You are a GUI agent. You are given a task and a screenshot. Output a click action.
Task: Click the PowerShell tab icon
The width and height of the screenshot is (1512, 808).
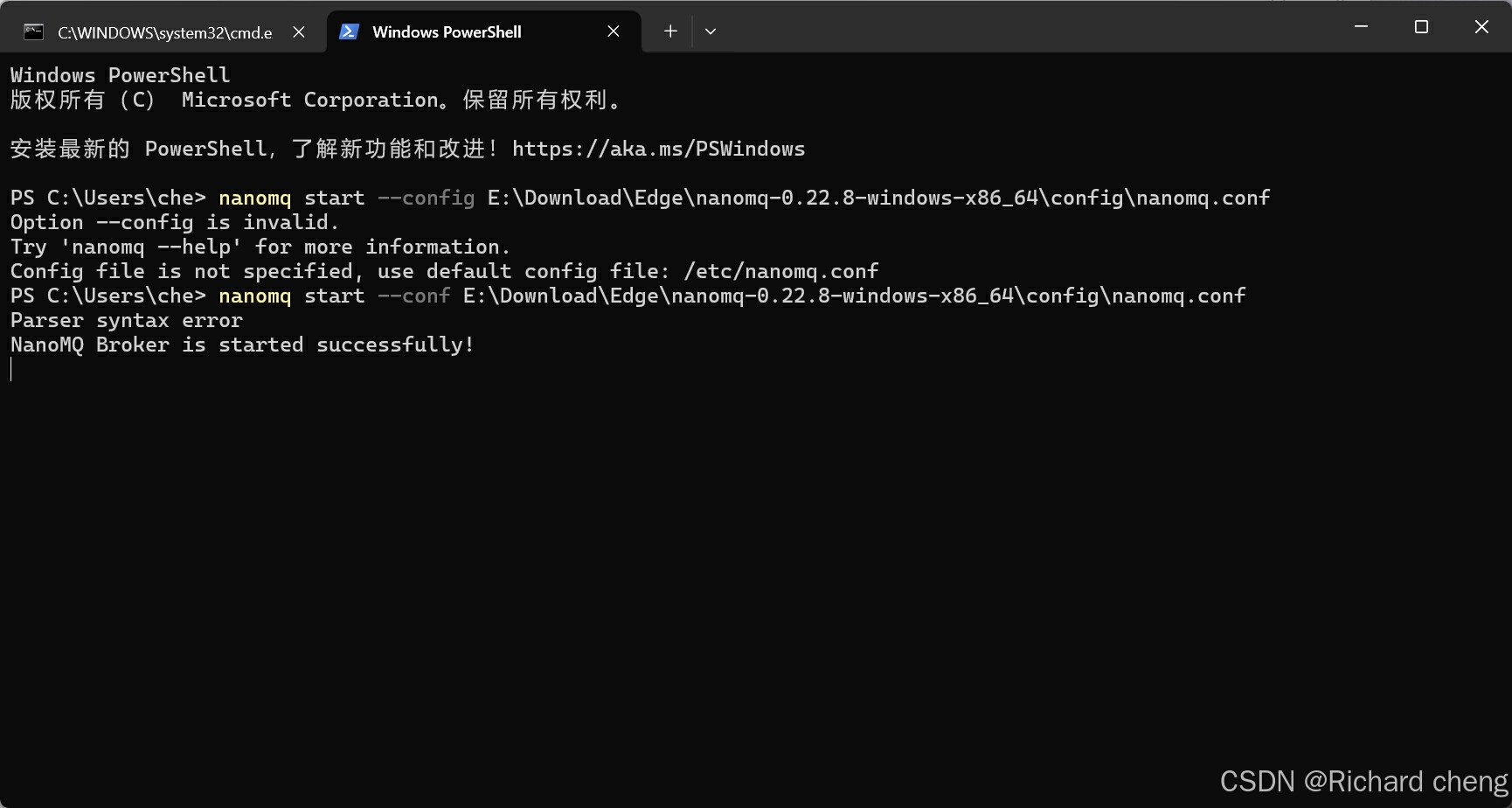coord(349,31)
